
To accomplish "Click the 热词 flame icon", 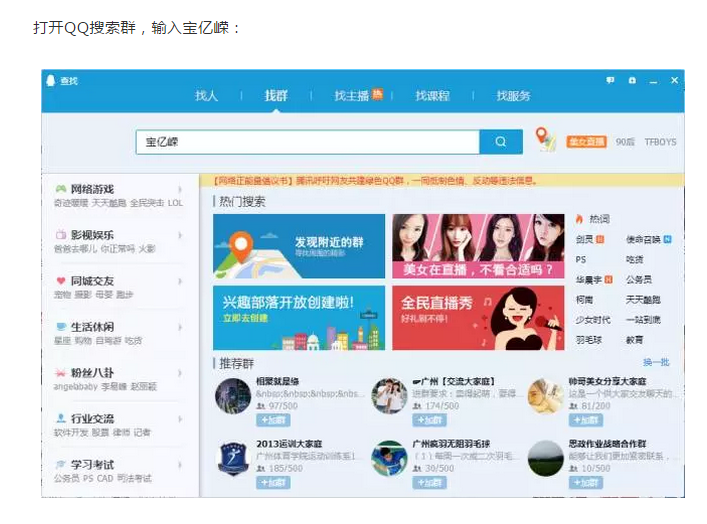I will click(579, 219).
